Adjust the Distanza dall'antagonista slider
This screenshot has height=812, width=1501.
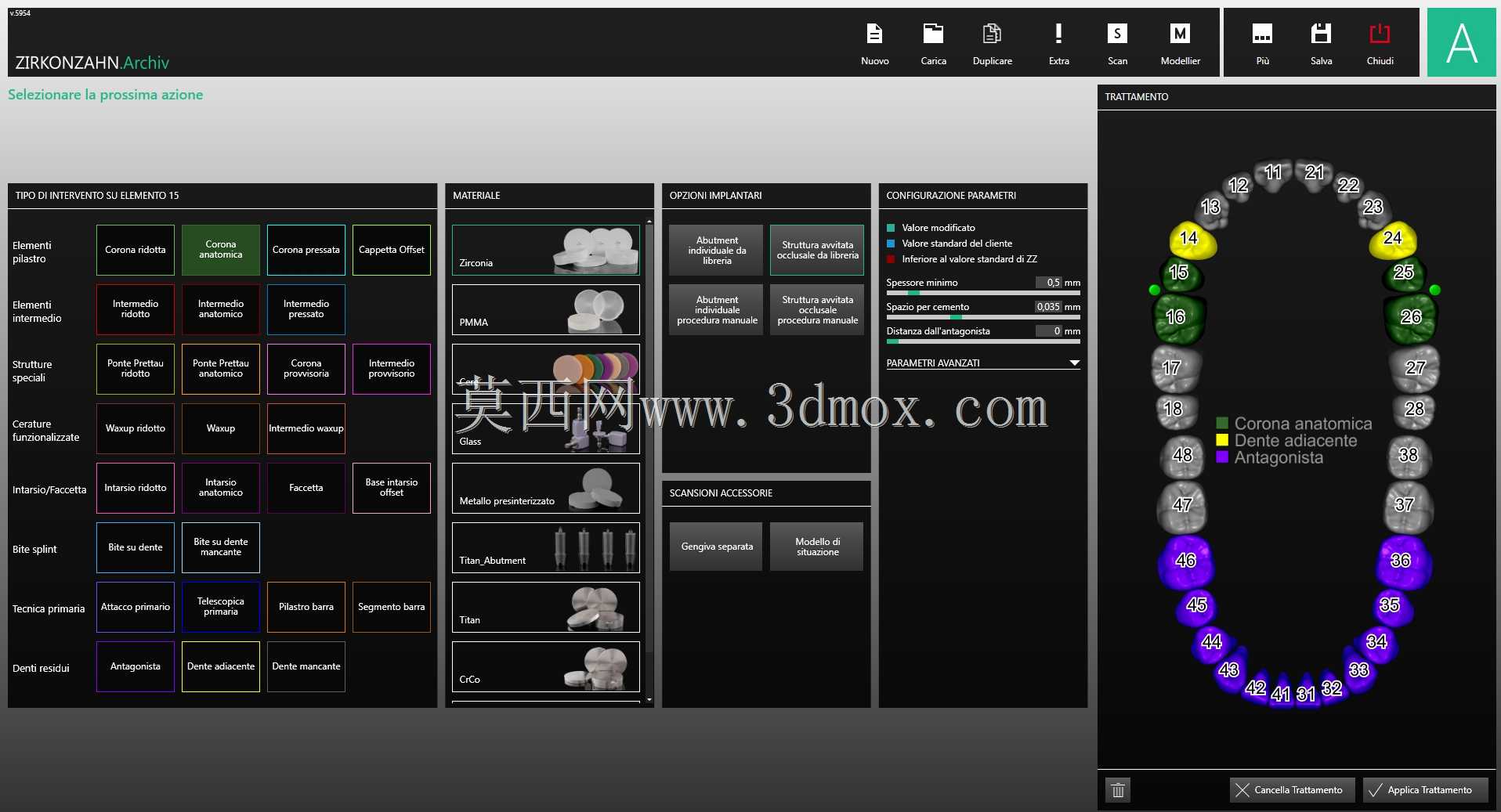pyautogui.click(x=982, y=341)
